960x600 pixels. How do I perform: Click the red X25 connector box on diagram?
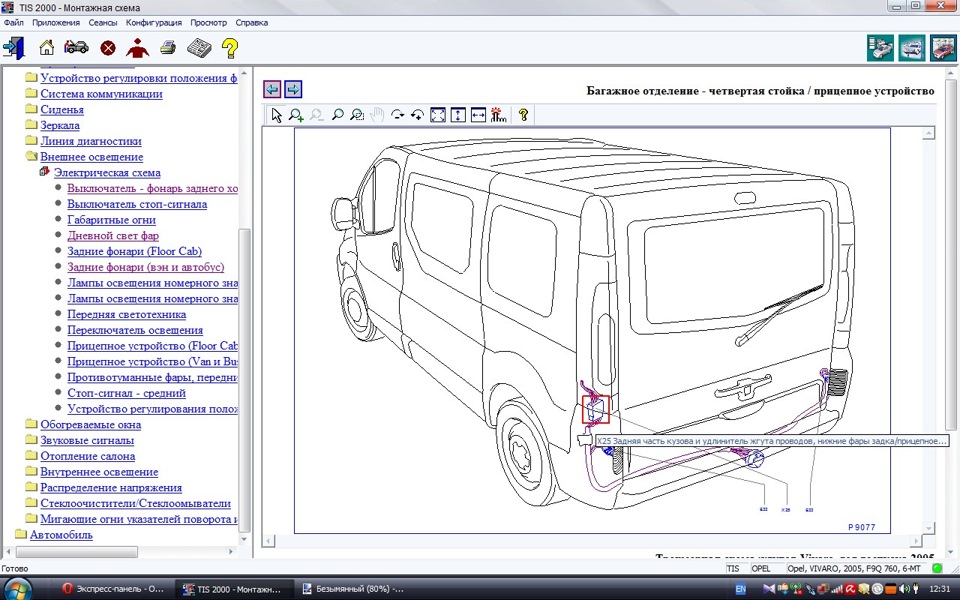[596, 409]
